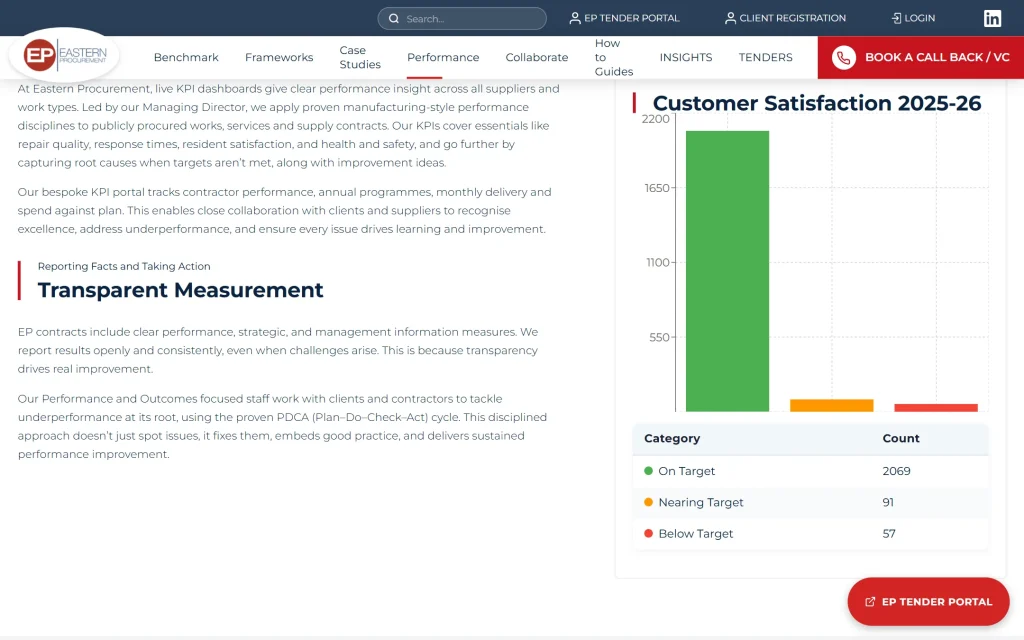Click the 550 axis label on the chart

[659, 338]
